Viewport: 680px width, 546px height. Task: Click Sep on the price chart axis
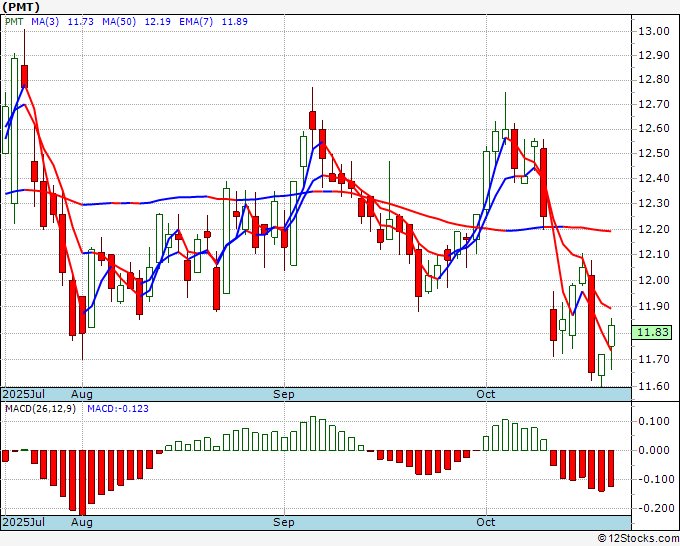(x=284, y=394)
